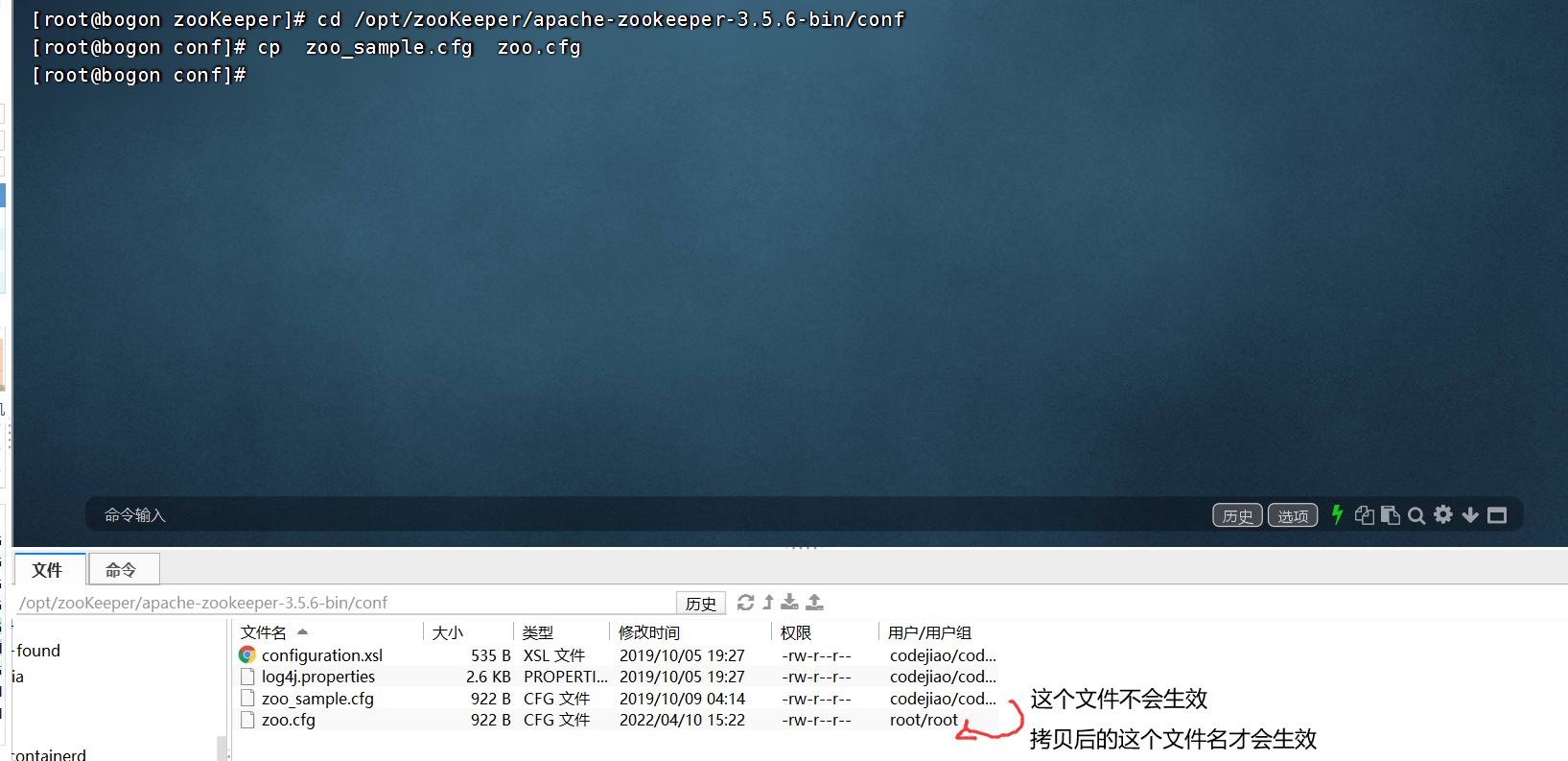Sort by 权限 column header

coord(796,632)
